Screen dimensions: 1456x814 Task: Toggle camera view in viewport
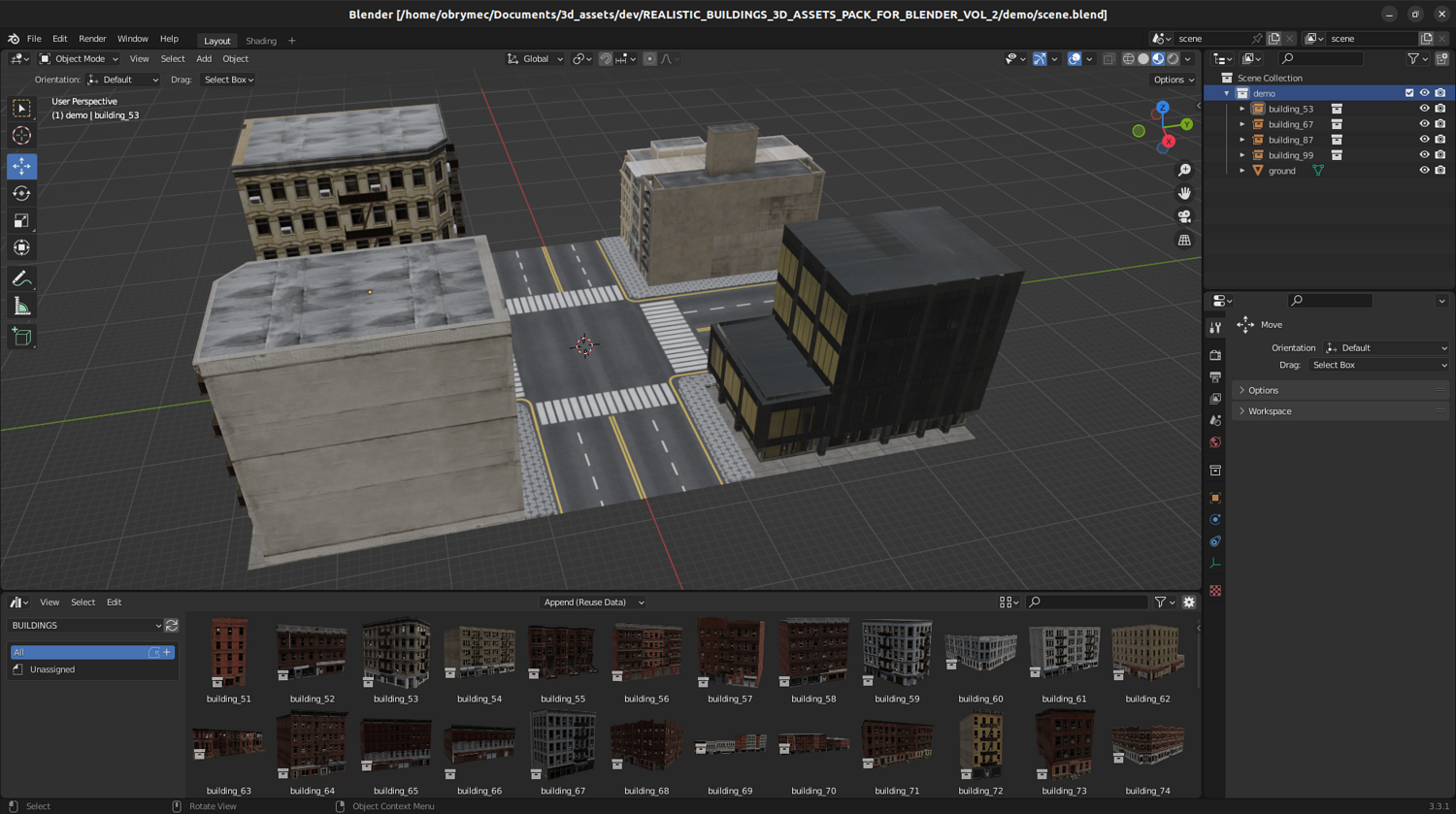(x=1184, y=216)
